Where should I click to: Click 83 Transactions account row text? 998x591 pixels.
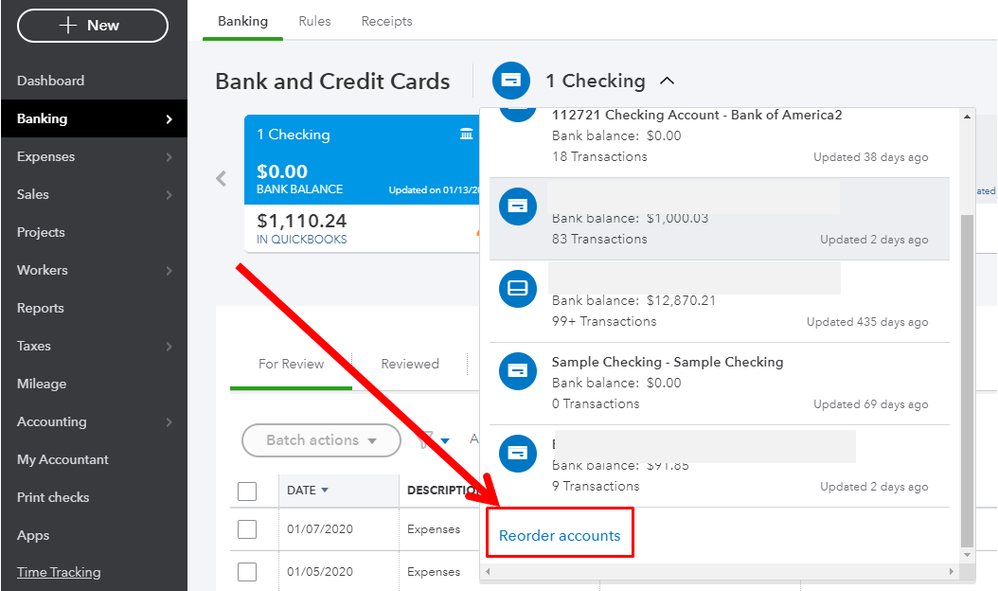[600, 239]
